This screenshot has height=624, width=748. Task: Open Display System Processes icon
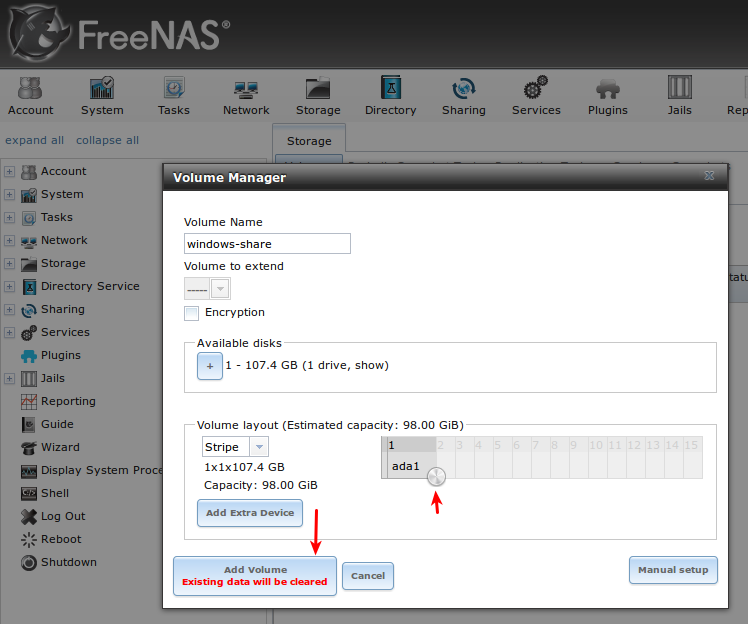[x=29, y=471]
